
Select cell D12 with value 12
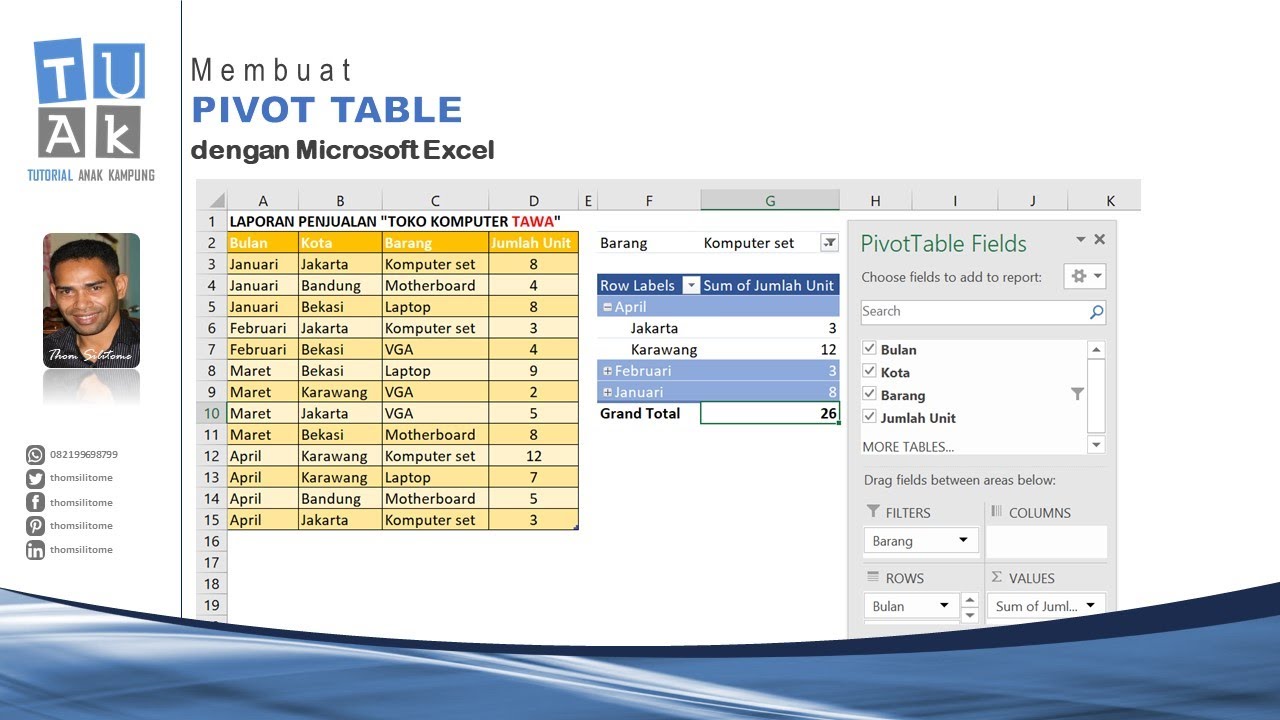coord(534,456)
